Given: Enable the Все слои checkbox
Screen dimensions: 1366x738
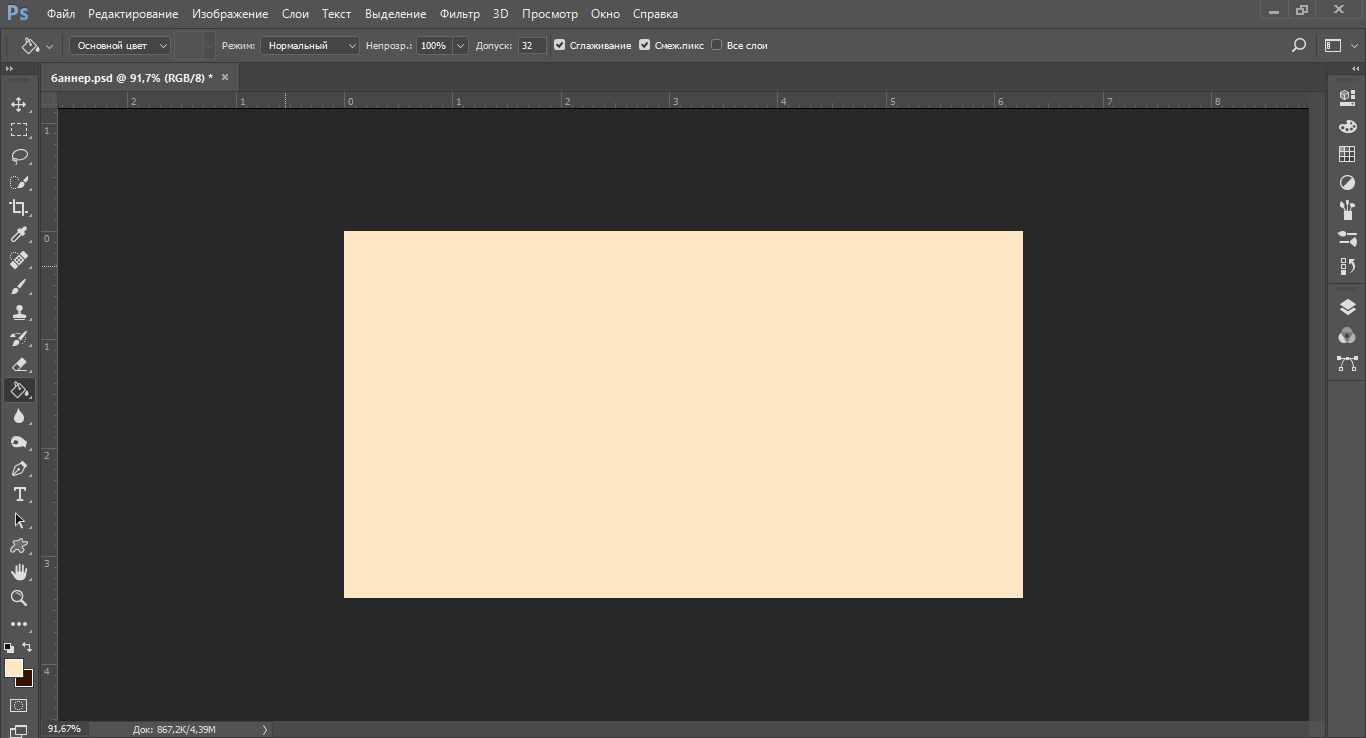Looking at the screenshot, I should pos(716,45).
